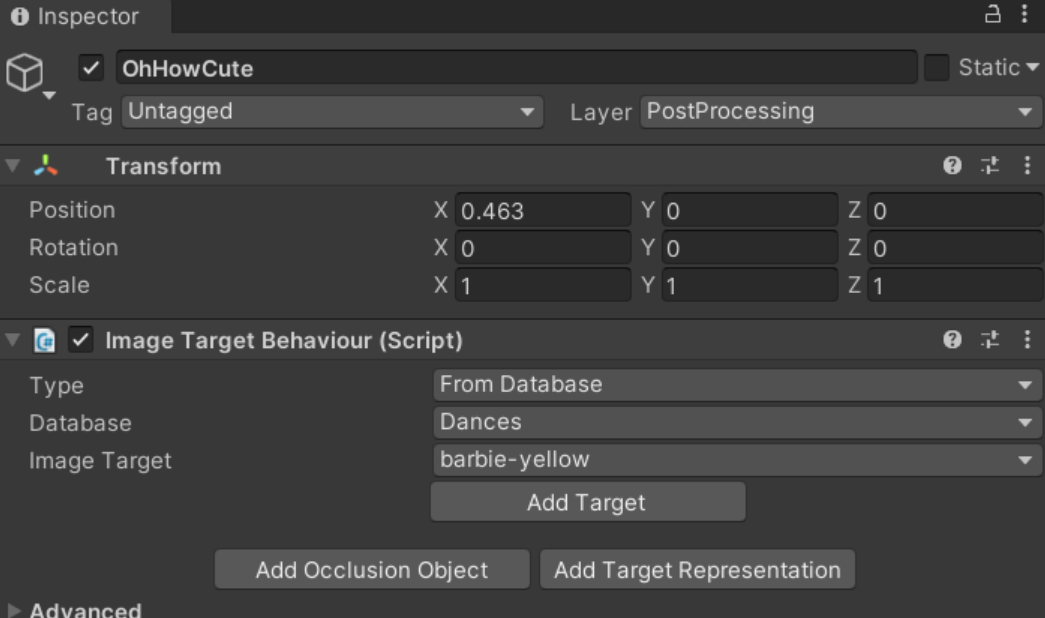Click the Add Target button
The width and height of the screenshot is (1045, 618).
[587, 502]
